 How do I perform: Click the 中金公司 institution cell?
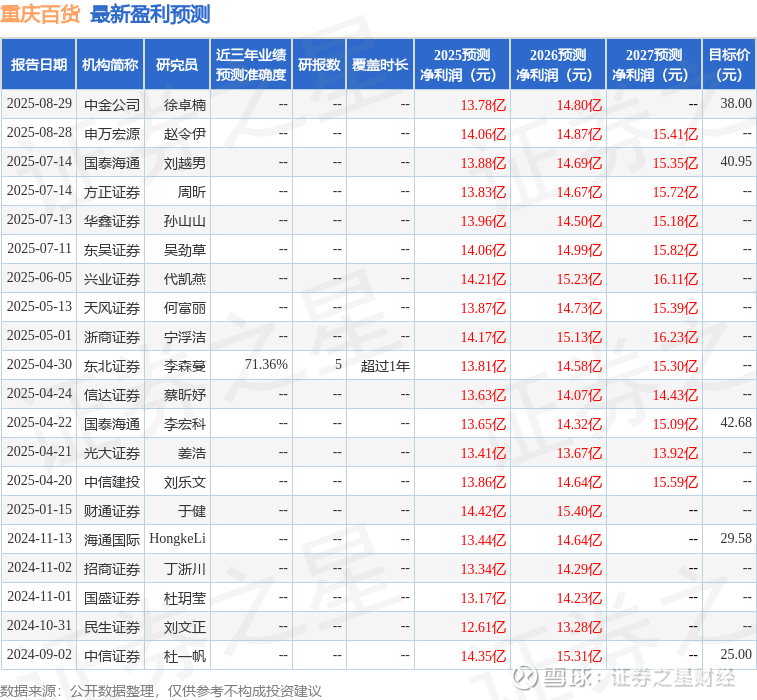click(112, 105)
